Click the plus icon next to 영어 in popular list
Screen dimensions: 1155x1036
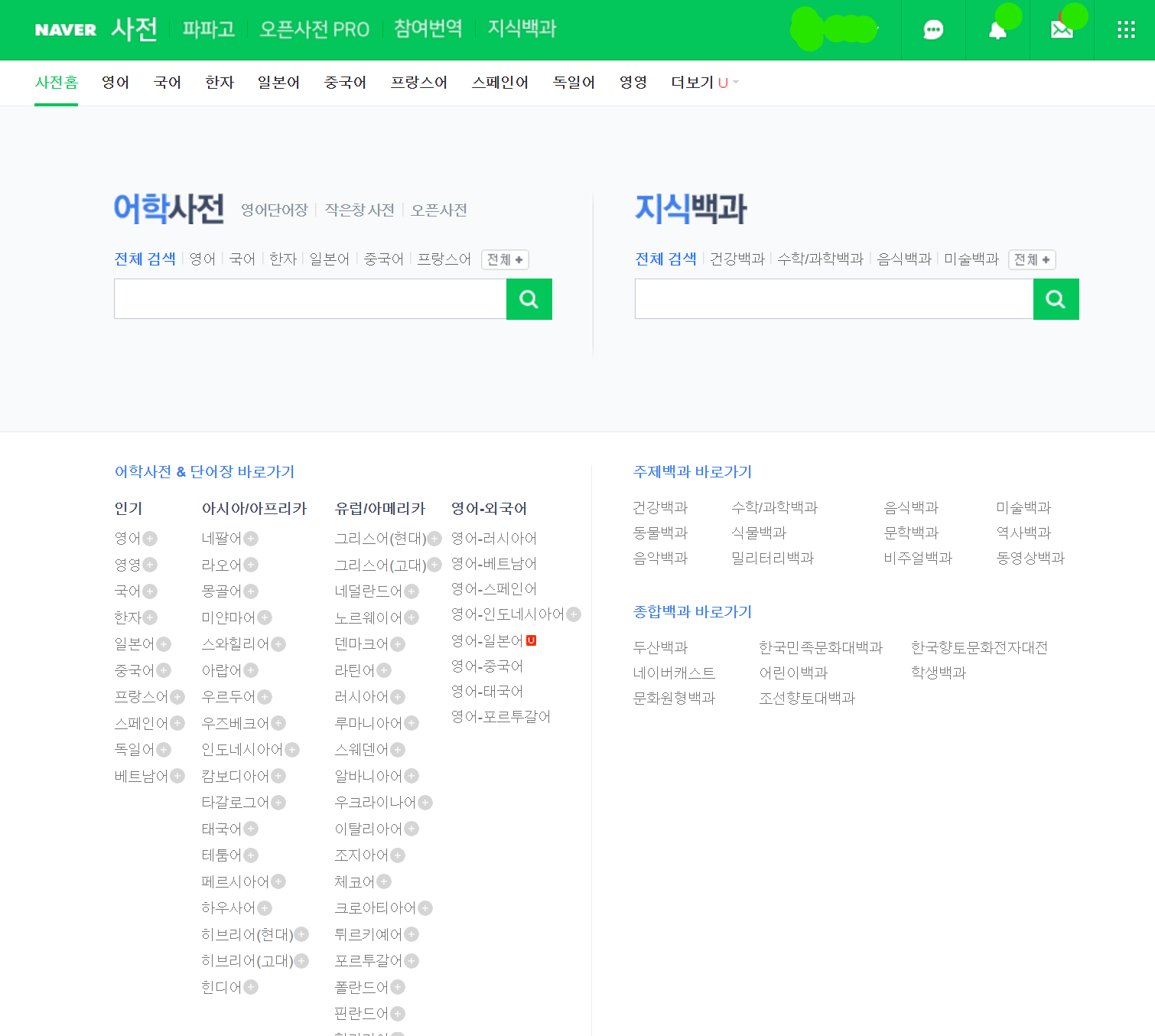150,539
